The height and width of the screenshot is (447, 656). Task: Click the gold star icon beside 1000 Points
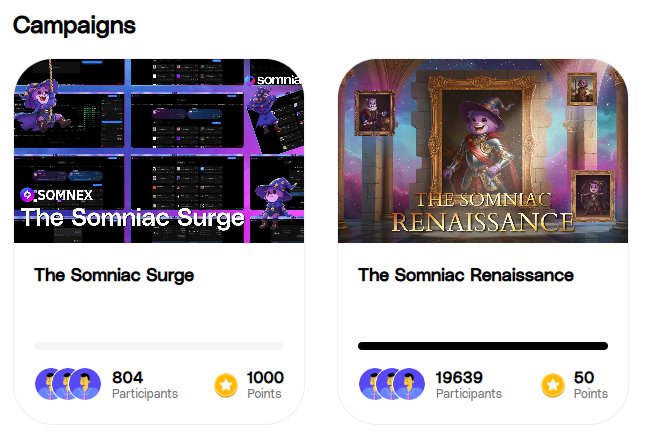pyautogui.click(x=226, y=384)
